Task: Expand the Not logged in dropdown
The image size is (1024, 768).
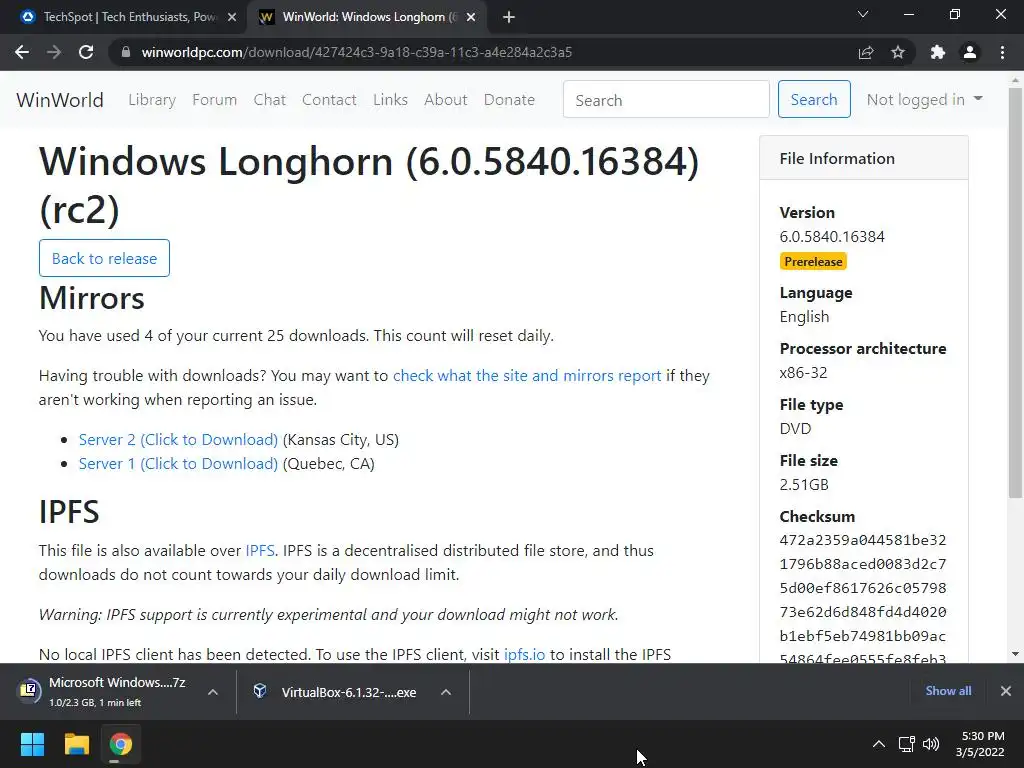Action: pyautogui.click(x=924, y=99)
